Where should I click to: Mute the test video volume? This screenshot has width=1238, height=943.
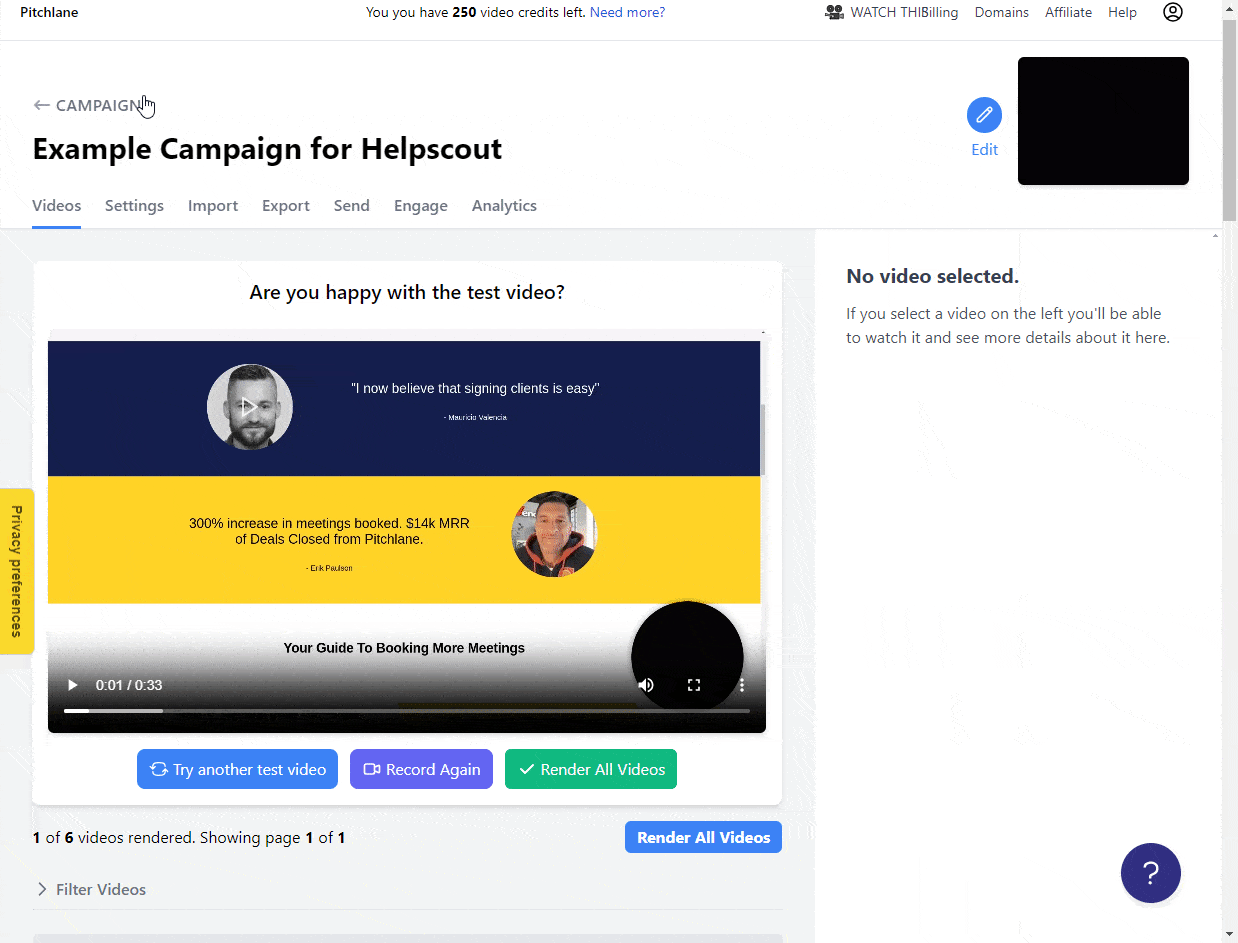646,685
